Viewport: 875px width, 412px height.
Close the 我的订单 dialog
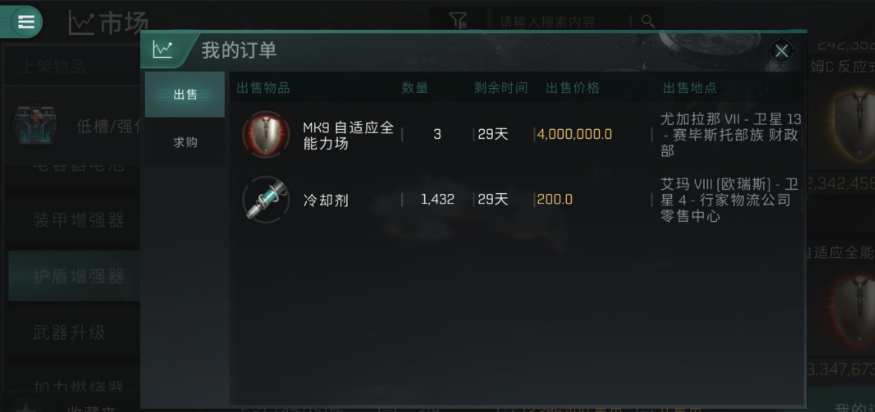781,51
